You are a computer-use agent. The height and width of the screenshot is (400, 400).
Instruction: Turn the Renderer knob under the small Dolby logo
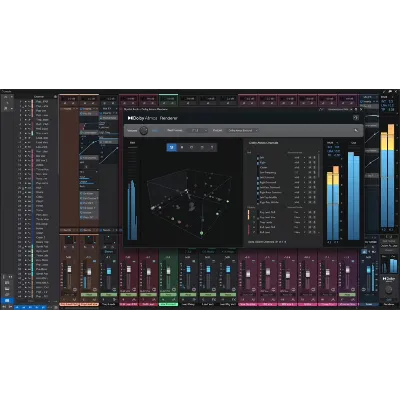pos(389,290)
